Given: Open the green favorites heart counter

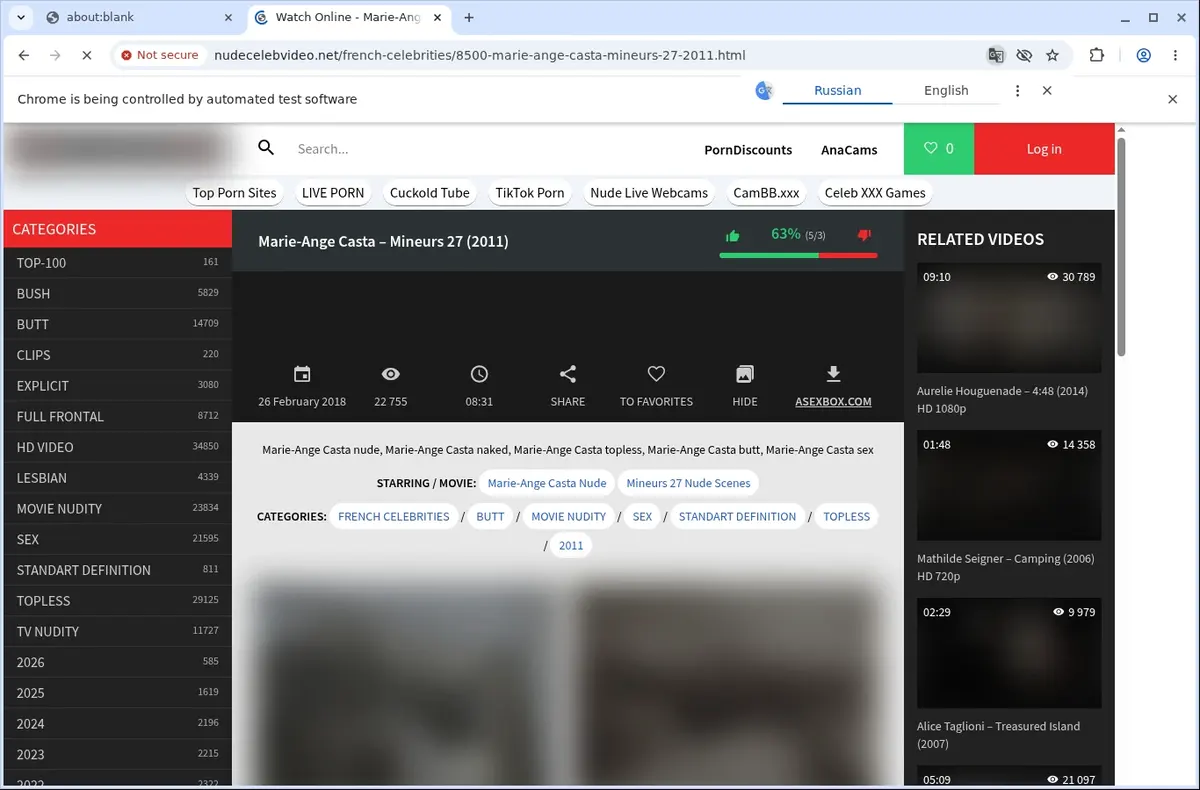Looking at the screenshot, I should click(x=939, y=148).
